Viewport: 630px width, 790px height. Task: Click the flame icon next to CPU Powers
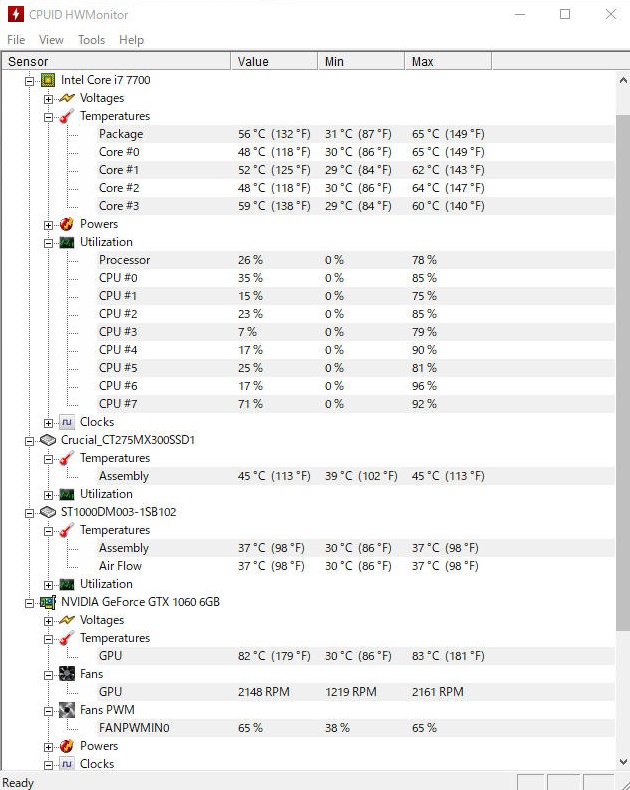tap(67, 224)
